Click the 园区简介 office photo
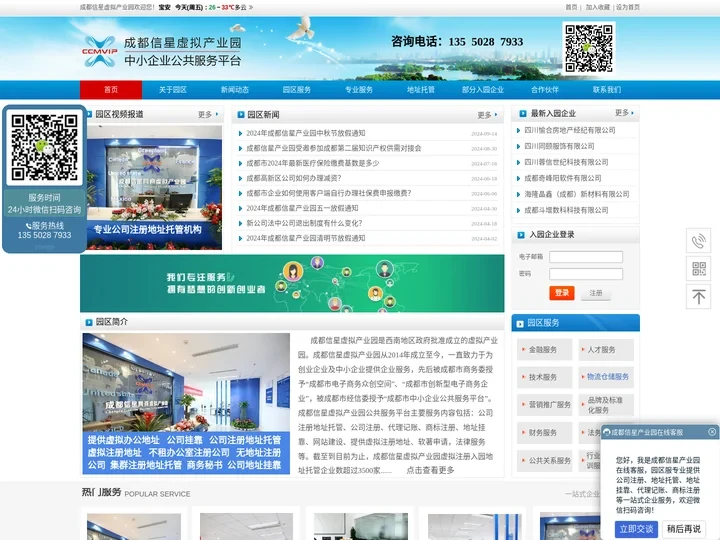720x540 pixels. (186, 404)
